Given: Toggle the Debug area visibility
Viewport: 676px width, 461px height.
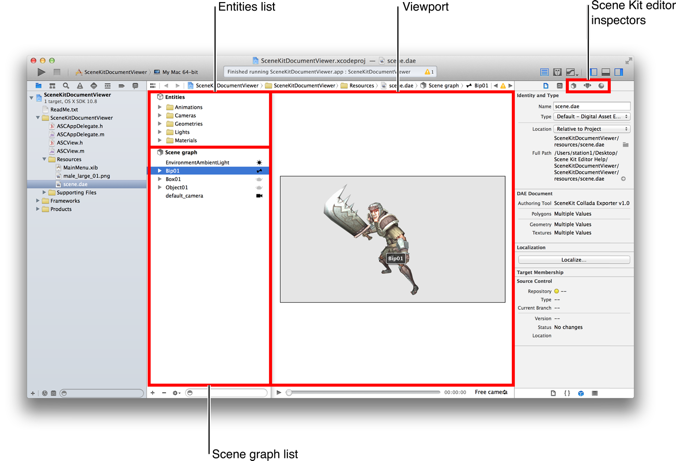Looking at the screenshot, I should point(606,72).
